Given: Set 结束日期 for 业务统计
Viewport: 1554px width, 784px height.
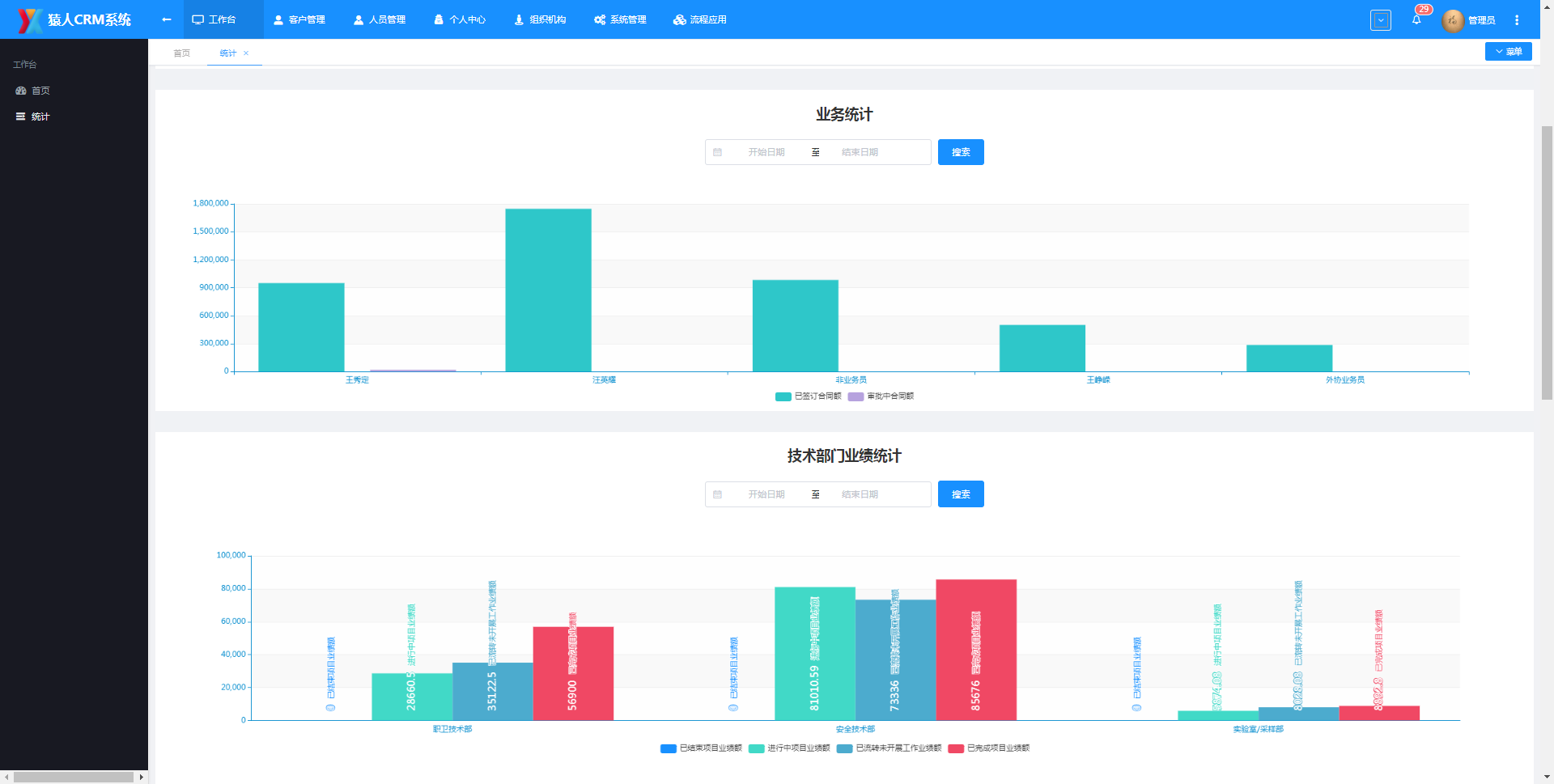Looking at the screenshot, I should 860,152.
